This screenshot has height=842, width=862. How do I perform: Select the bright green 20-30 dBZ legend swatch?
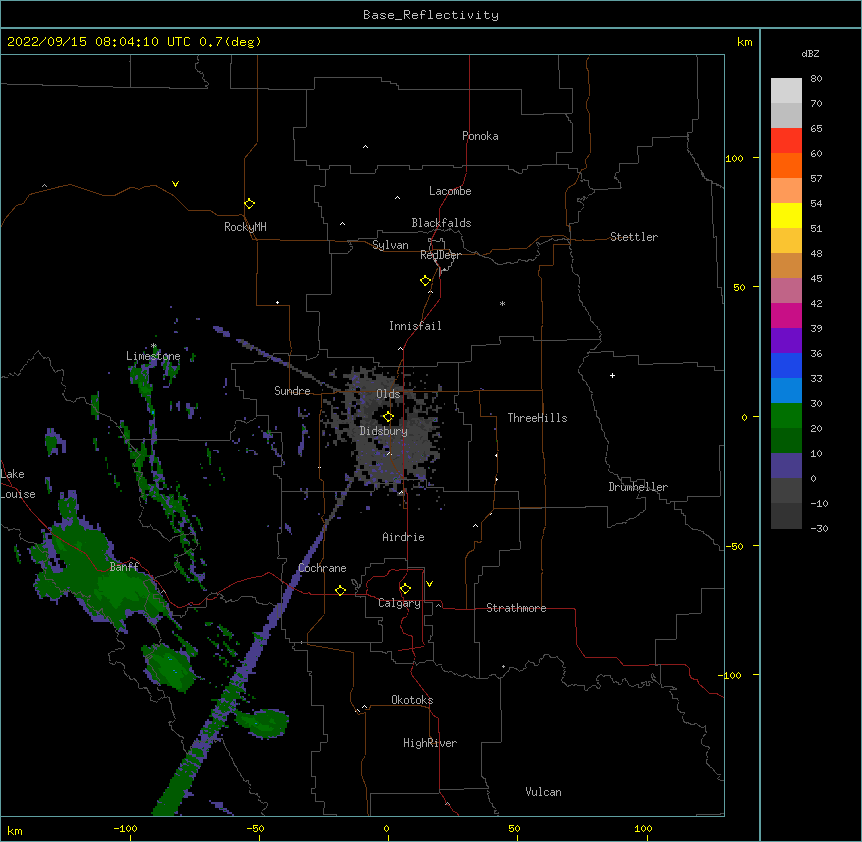tap(786, 416)
